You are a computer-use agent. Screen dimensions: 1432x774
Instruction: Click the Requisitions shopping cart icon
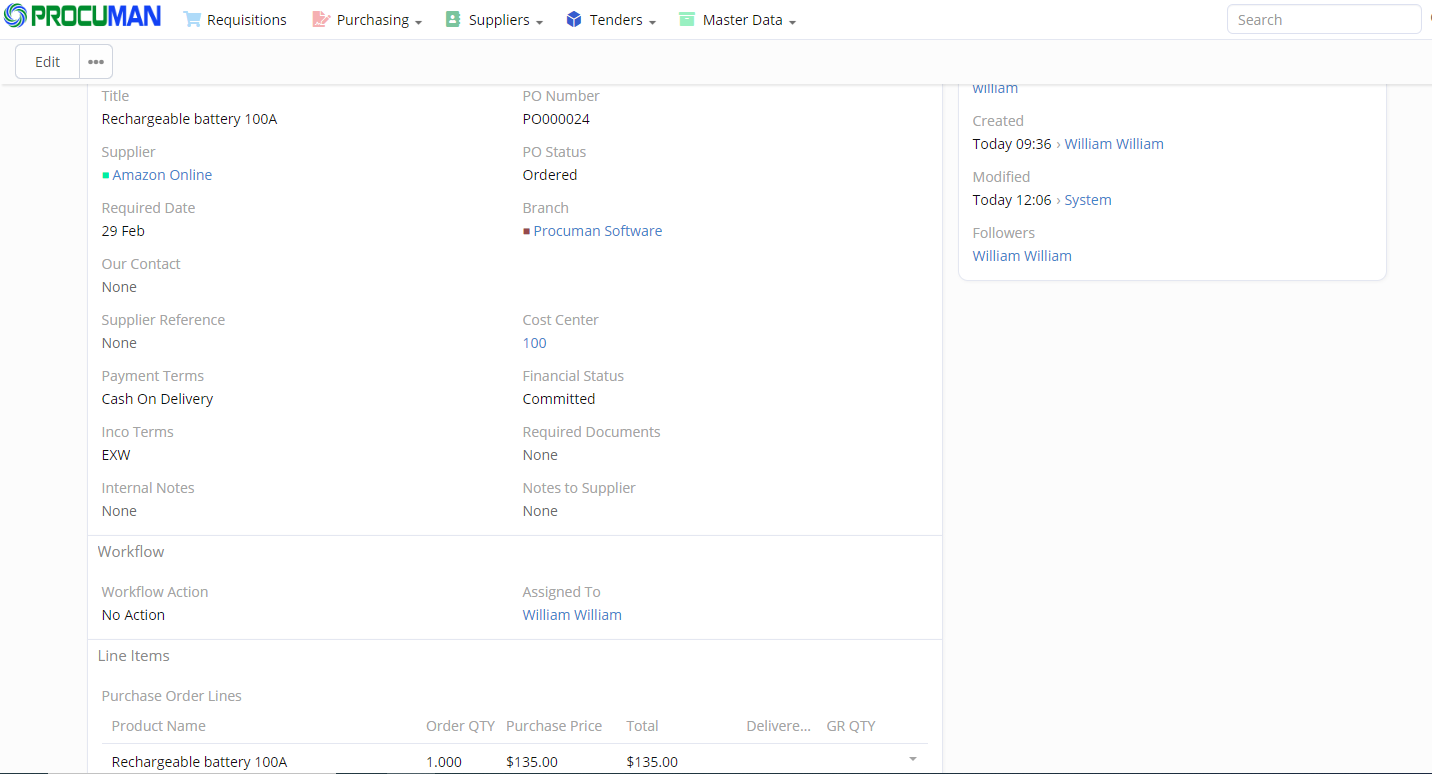click(192, 20)
